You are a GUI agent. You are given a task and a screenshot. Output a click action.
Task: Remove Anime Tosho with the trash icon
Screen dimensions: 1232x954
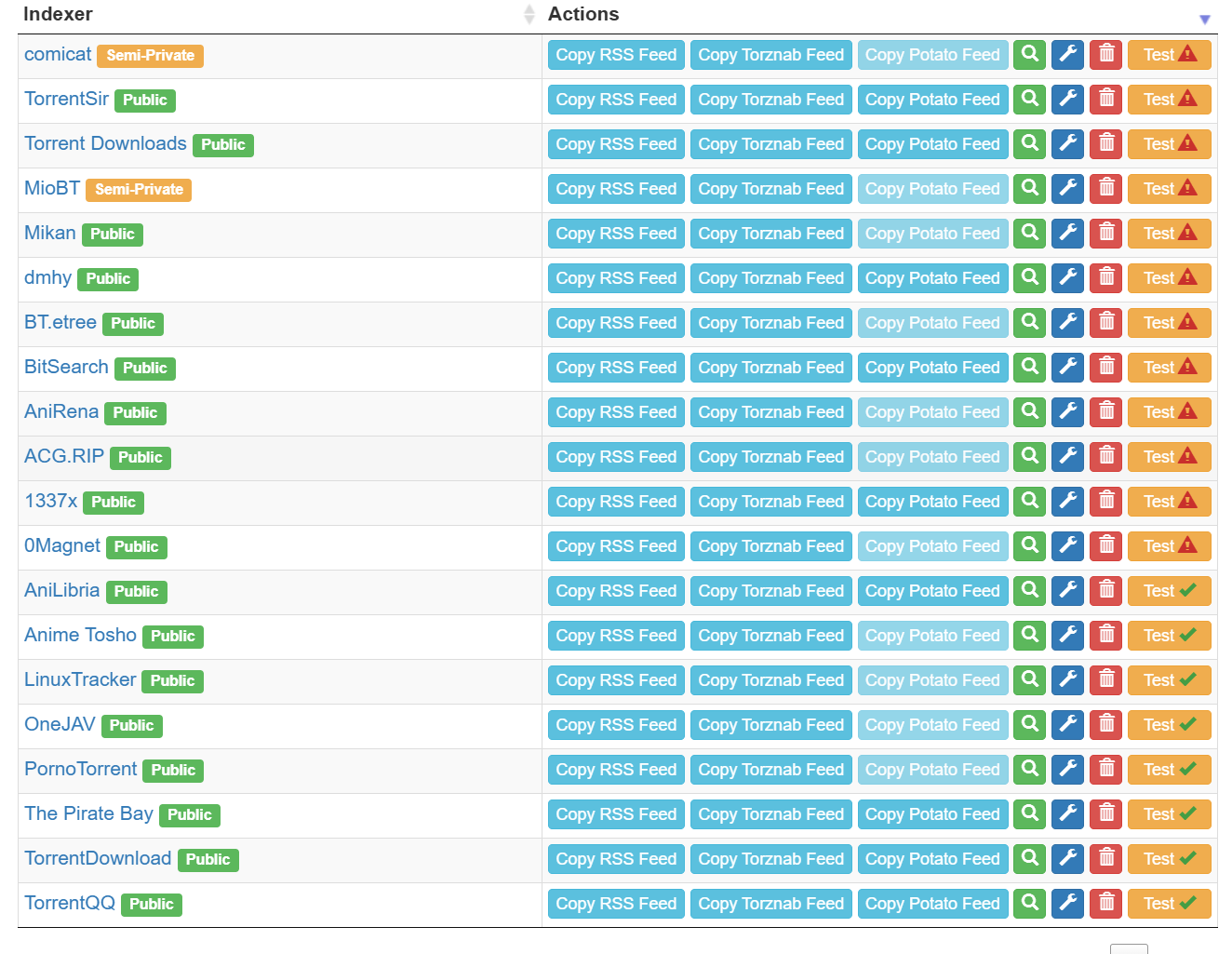click(1105, 636)
